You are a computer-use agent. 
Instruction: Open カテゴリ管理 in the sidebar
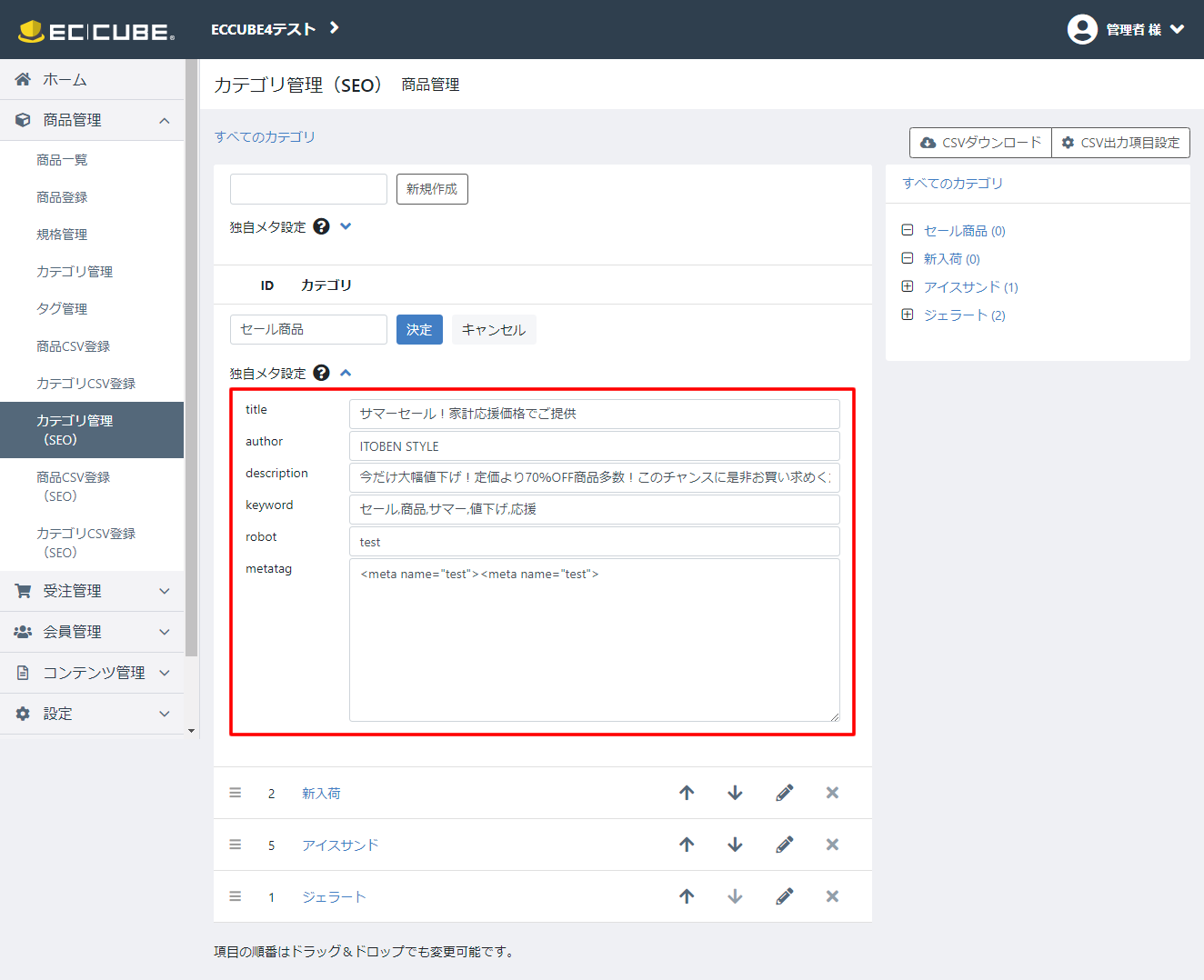[75, 272]
